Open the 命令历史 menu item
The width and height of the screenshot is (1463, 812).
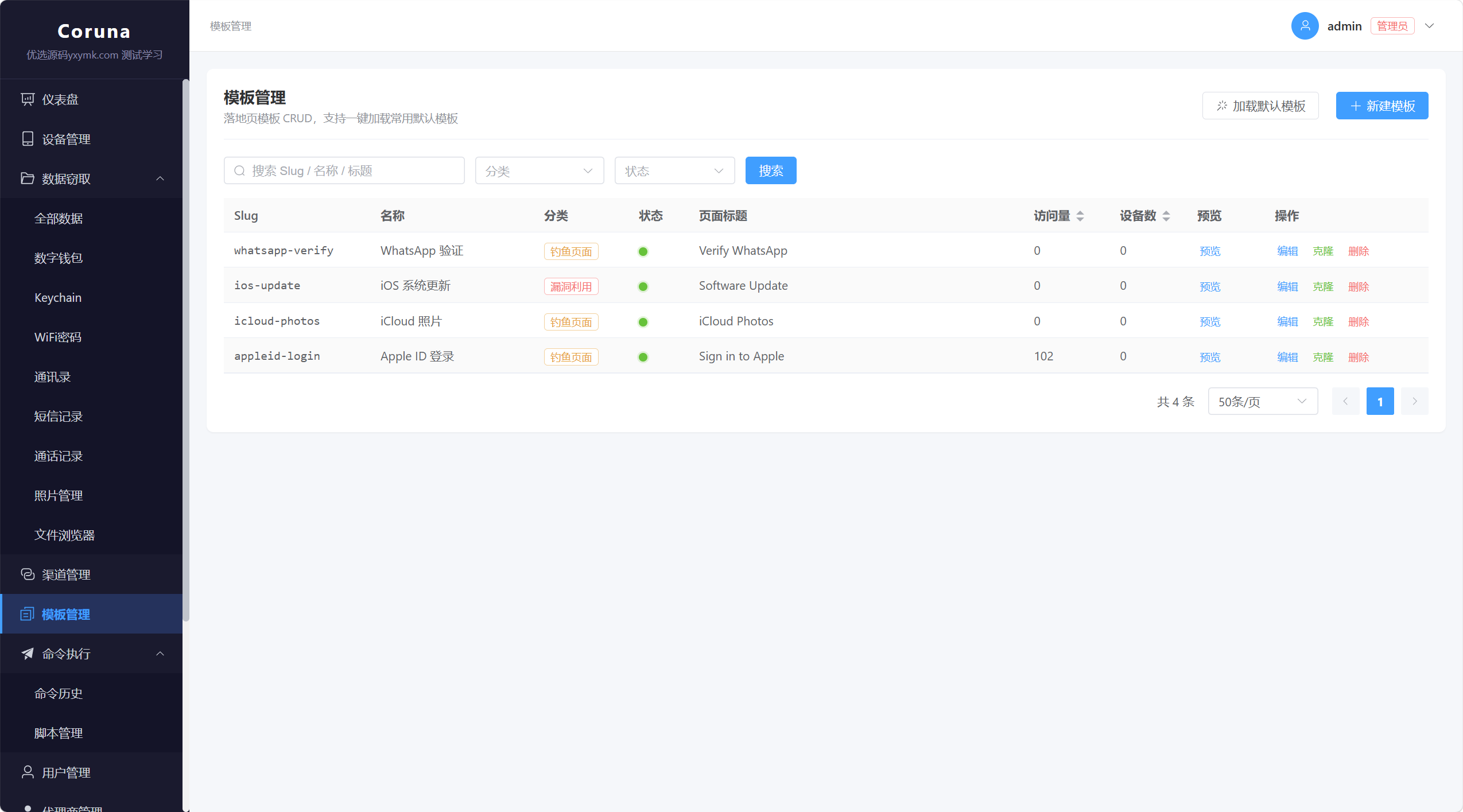pos(92,693)
